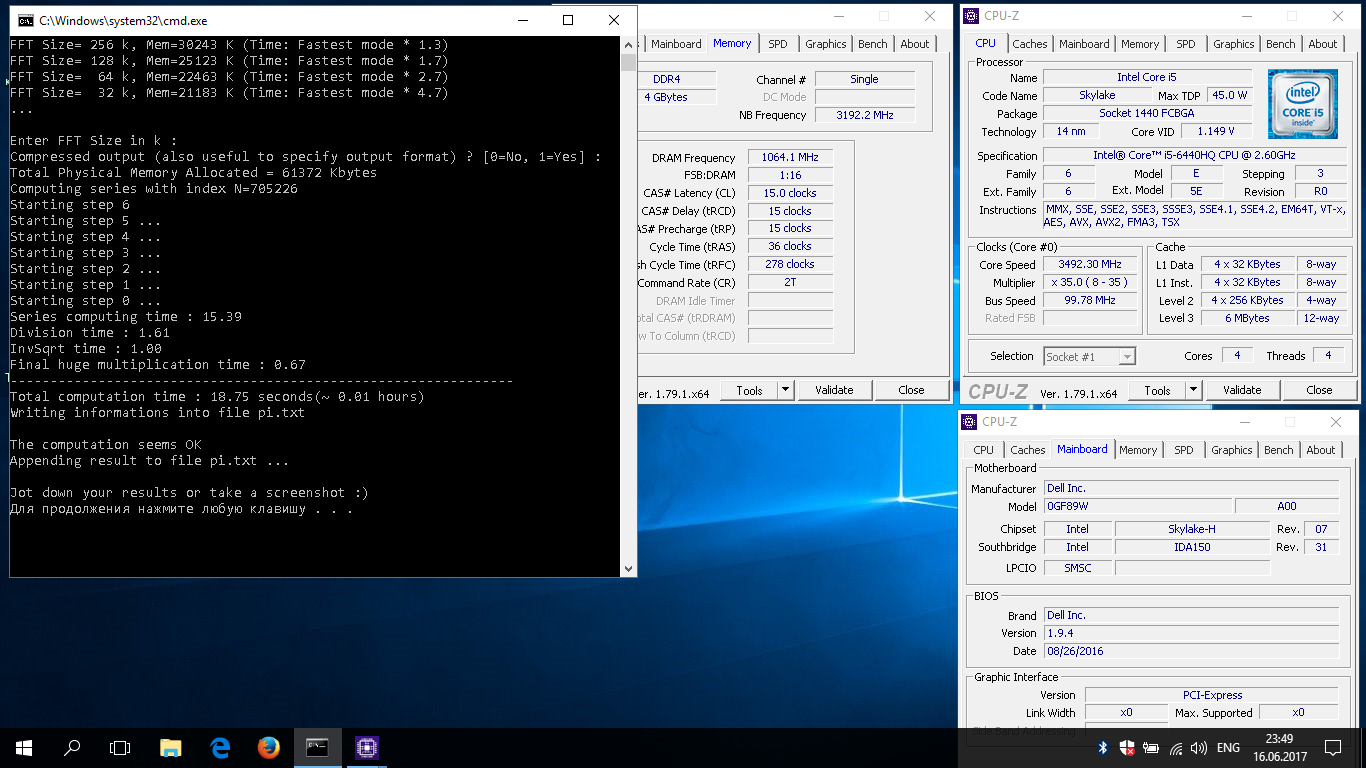
Task: Click the Intel Core i5 logo badge
Action: (x=1302, y=104)
